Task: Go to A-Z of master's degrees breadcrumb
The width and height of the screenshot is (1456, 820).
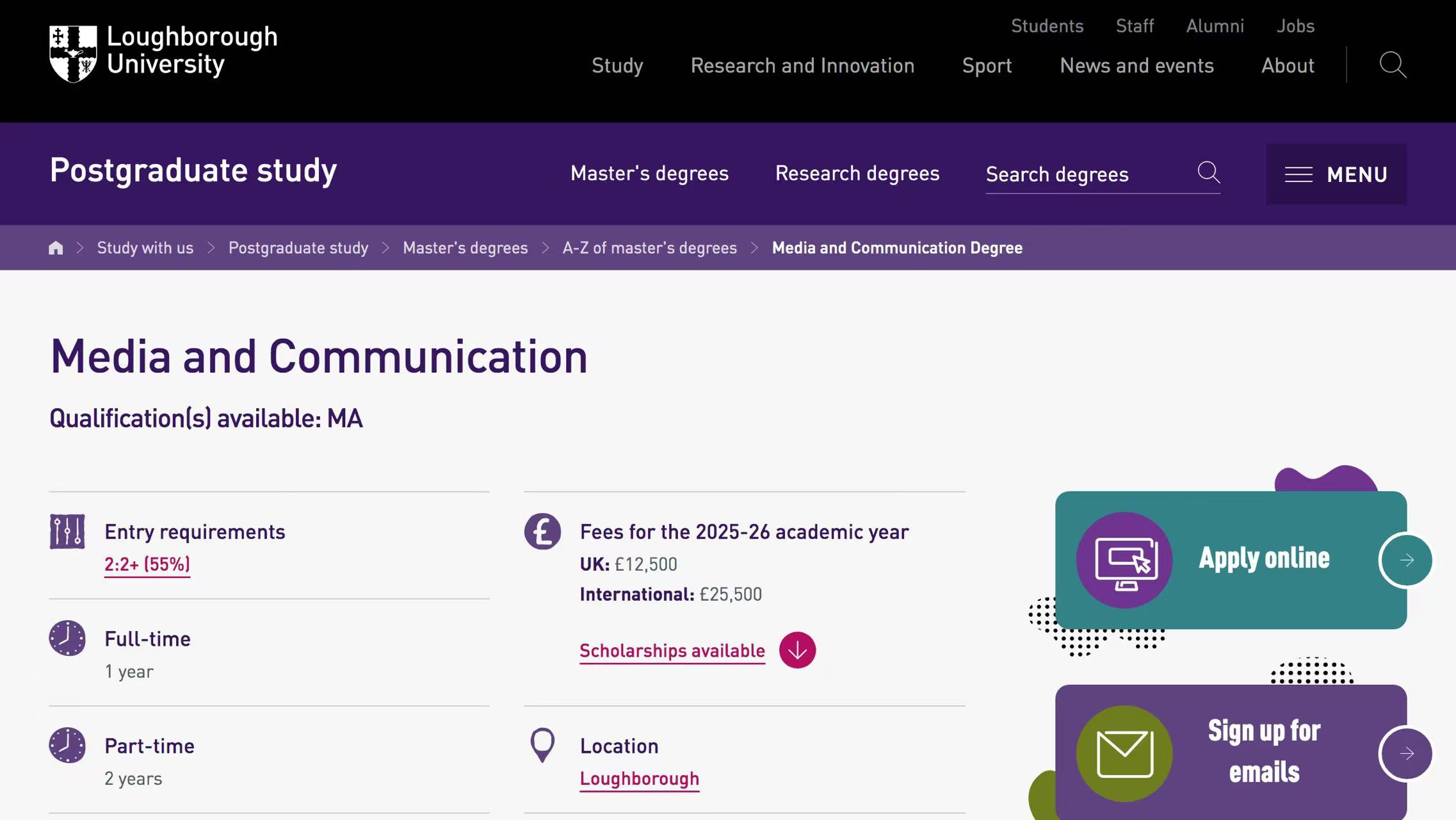Action: coord(649,248)
